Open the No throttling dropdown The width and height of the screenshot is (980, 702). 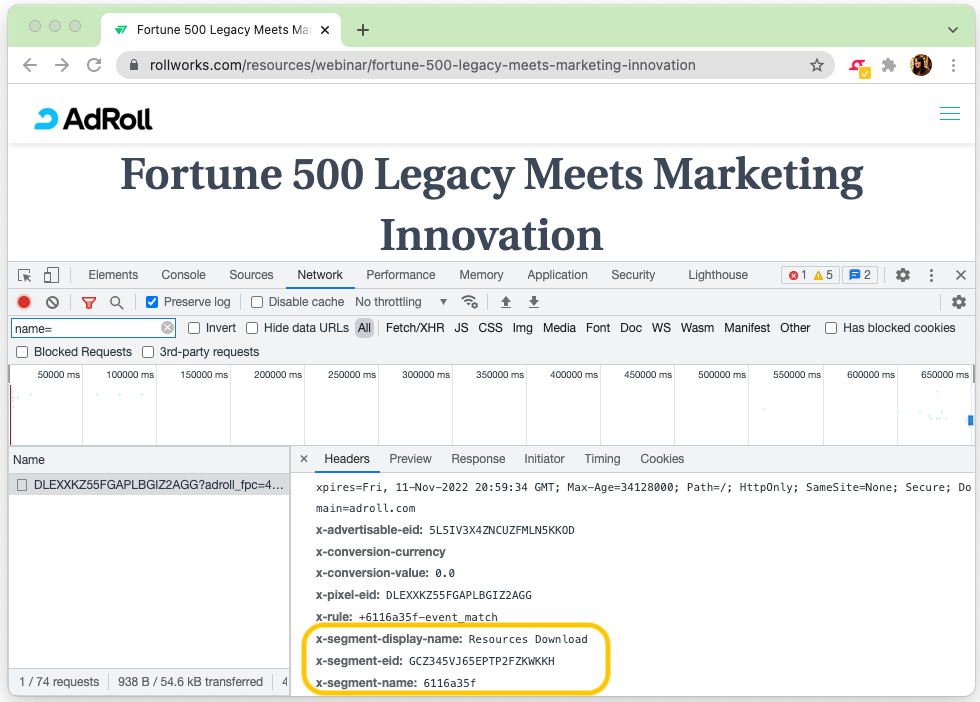click(401, 302)
